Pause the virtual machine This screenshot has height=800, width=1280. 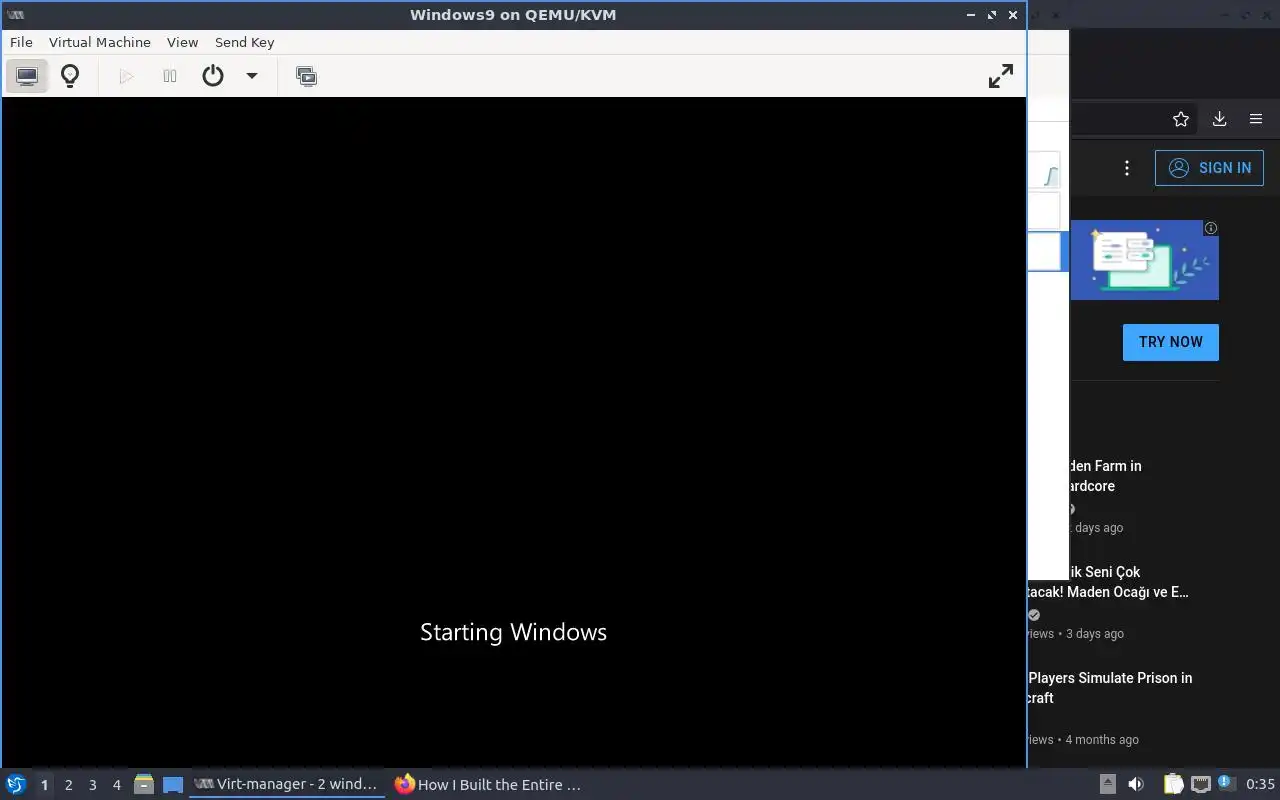170,76
